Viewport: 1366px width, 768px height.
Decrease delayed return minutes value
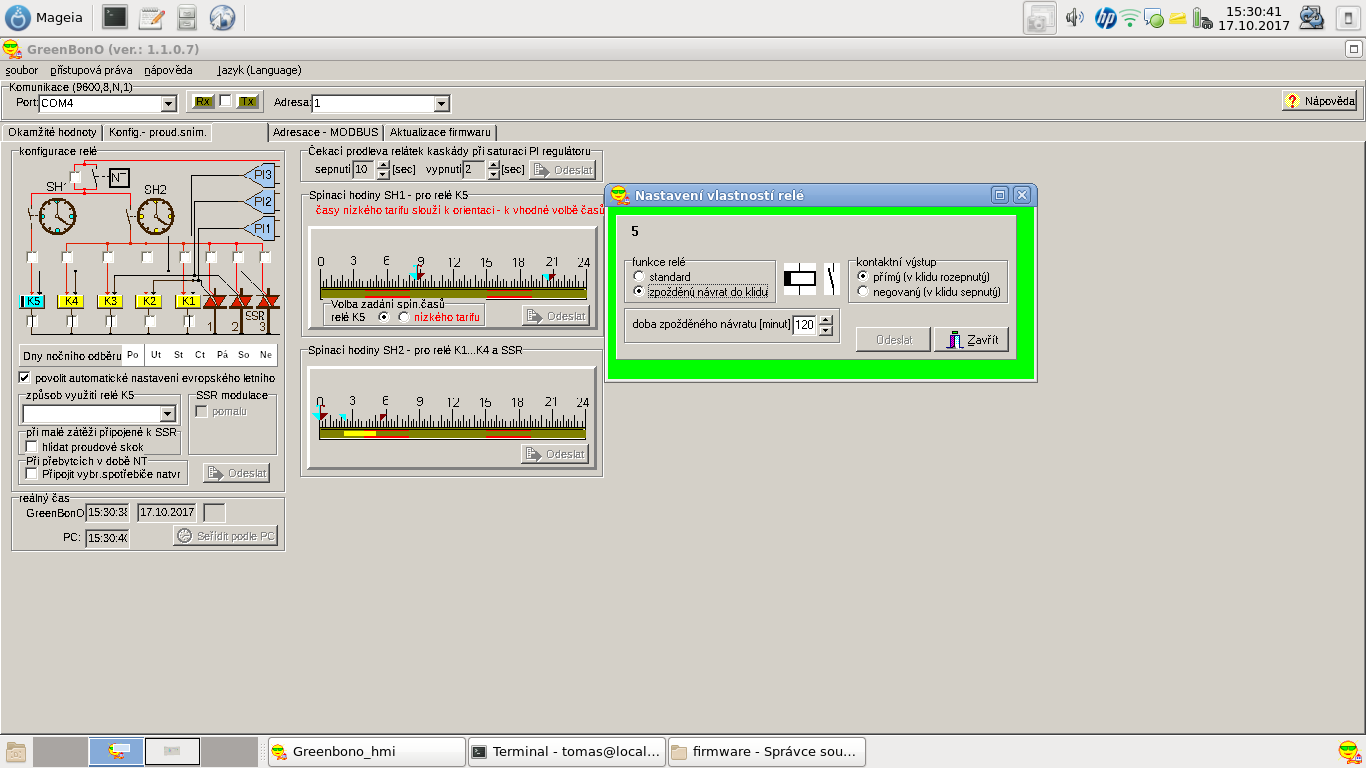[x=826, y=330]
